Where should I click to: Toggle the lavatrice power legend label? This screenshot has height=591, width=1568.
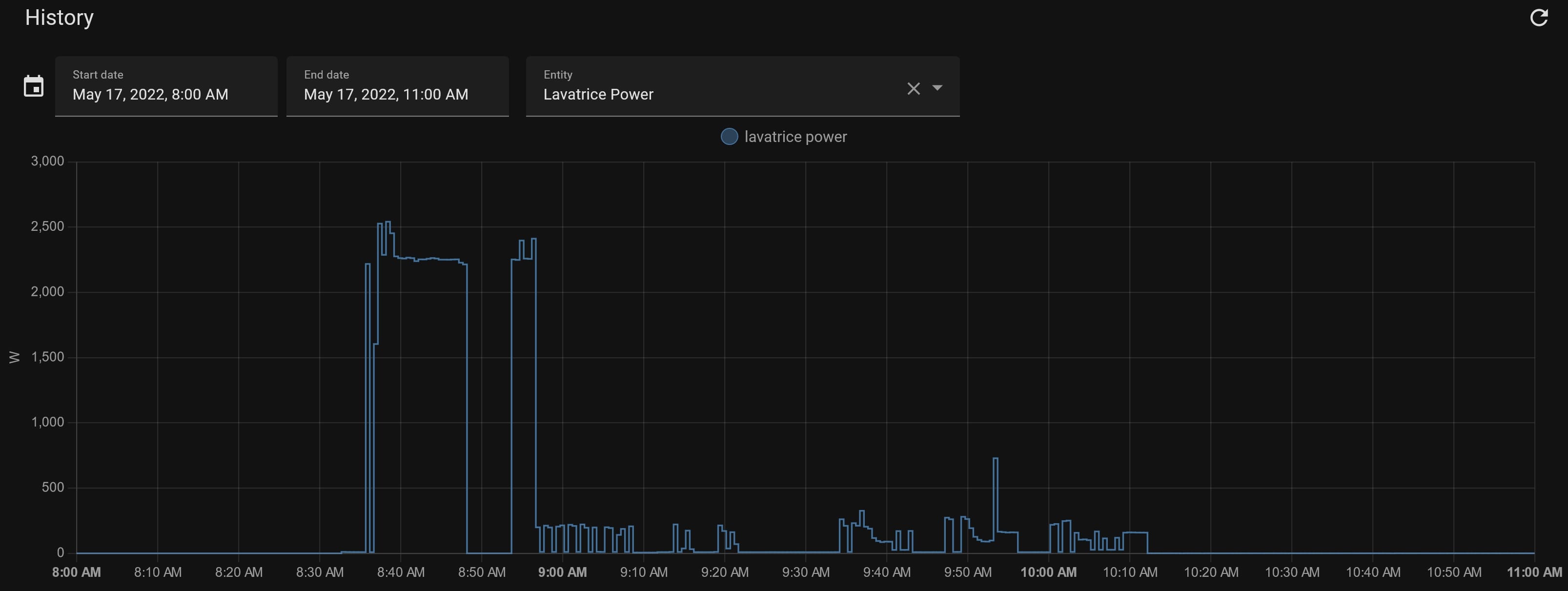(795, 137)
